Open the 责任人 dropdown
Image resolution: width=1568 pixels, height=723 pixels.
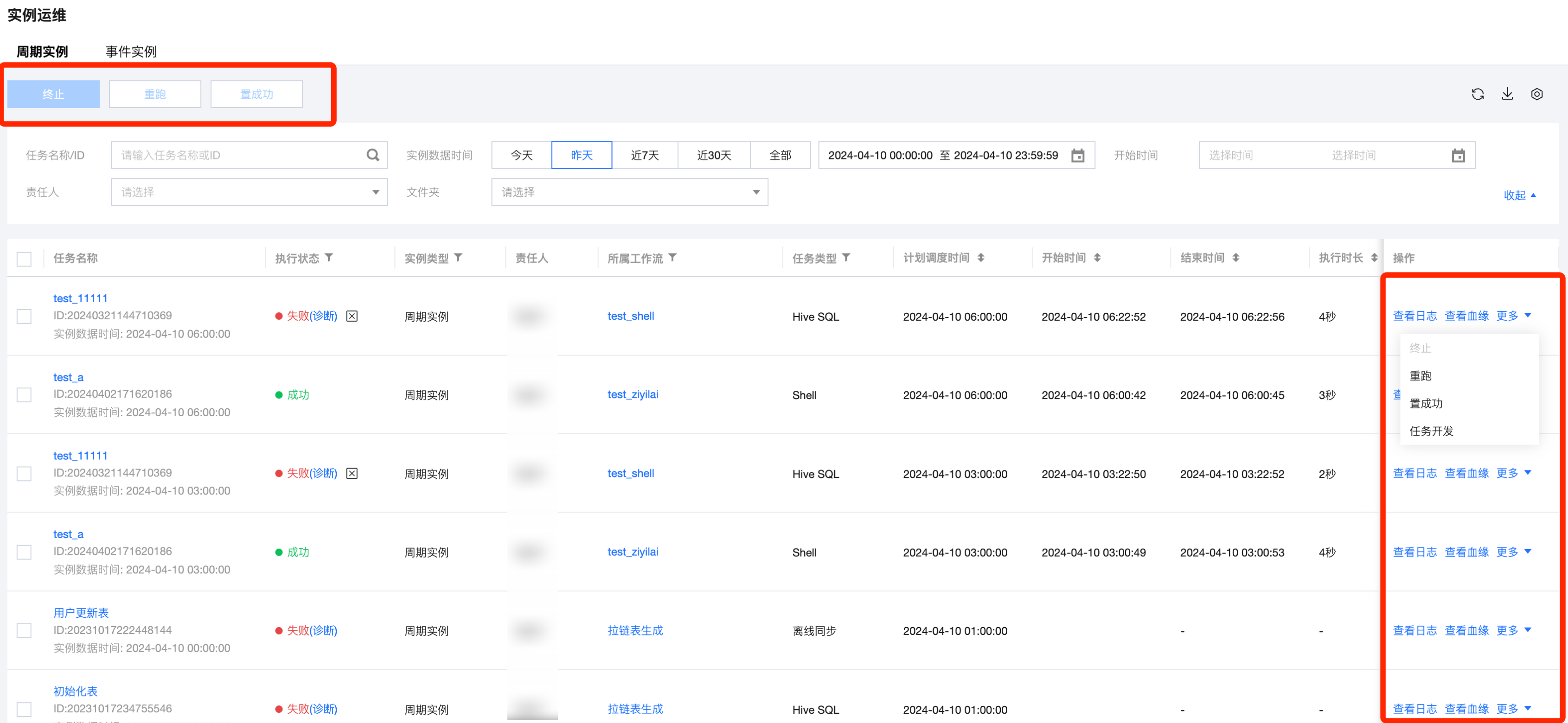coord(249,192)
